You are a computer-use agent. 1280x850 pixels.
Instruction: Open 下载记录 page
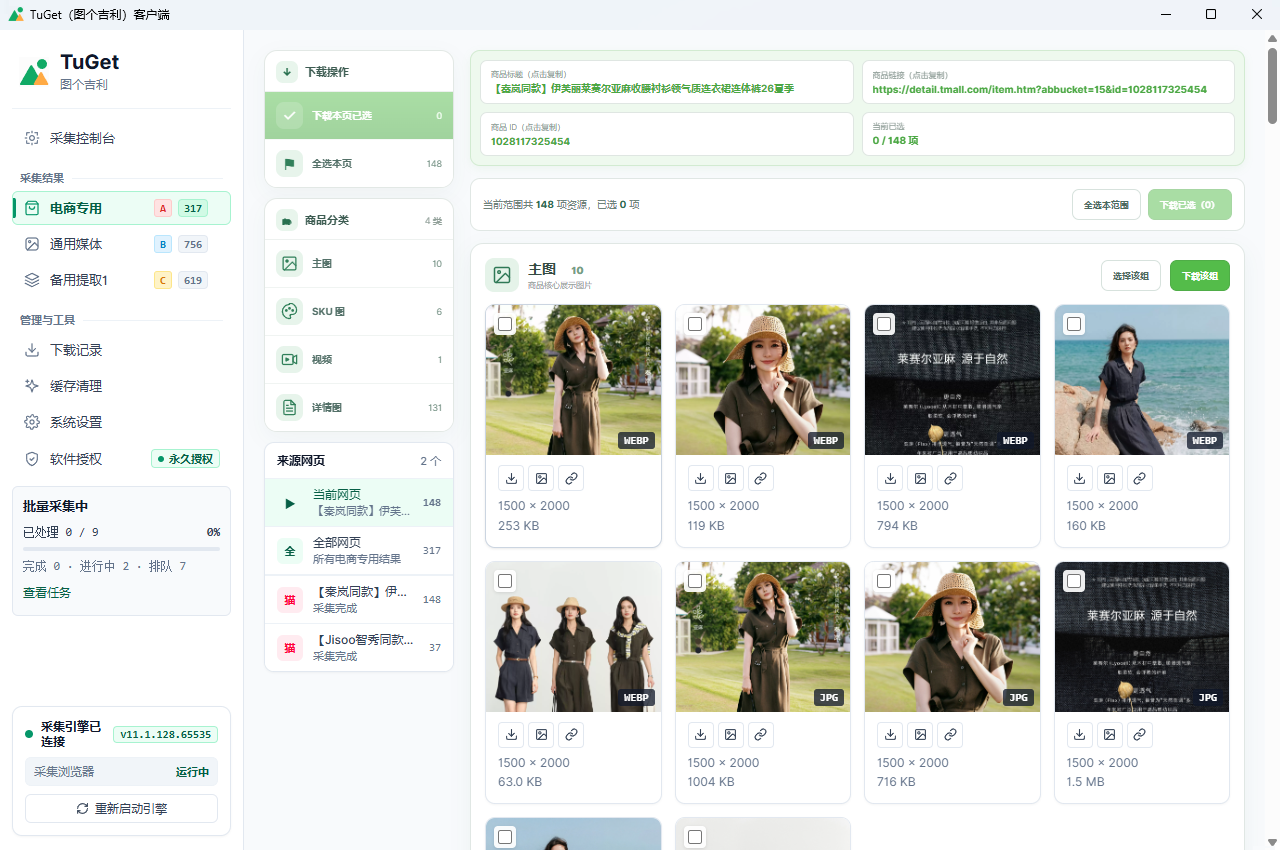click(122, 350)
